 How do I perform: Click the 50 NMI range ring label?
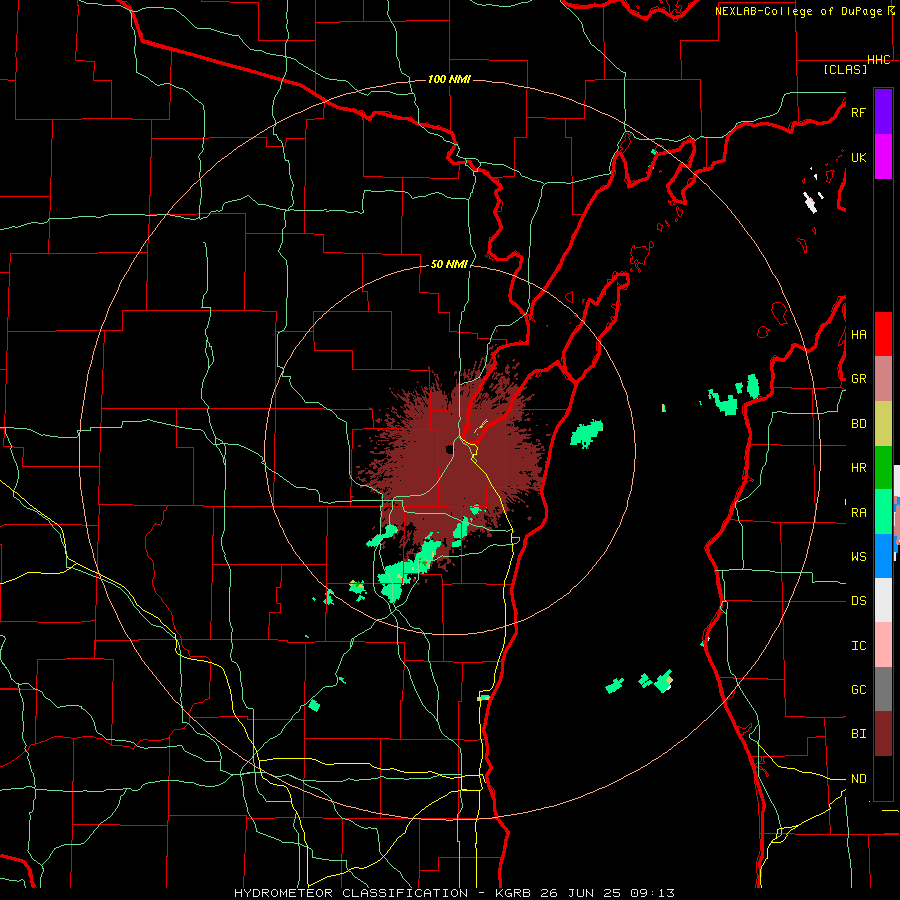(x=449, y=264)
